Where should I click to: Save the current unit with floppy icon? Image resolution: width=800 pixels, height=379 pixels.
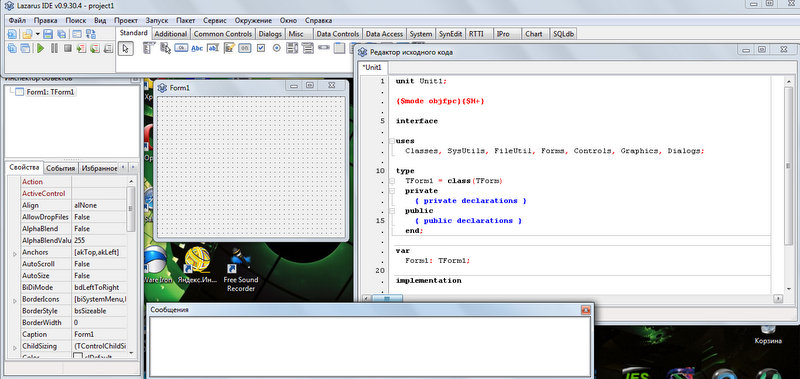pos(48,34)
